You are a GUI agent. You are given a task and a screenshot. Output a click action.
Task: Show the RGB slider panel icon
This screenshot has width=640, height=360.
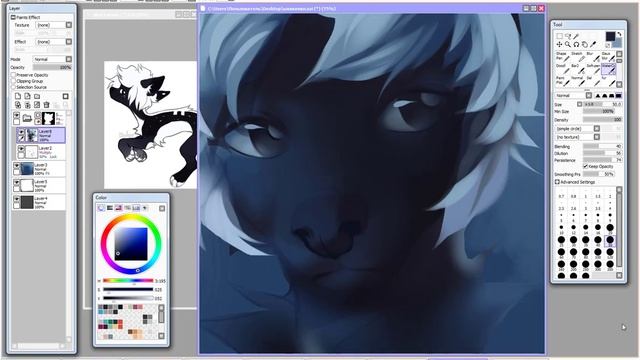tap(110, 208)
